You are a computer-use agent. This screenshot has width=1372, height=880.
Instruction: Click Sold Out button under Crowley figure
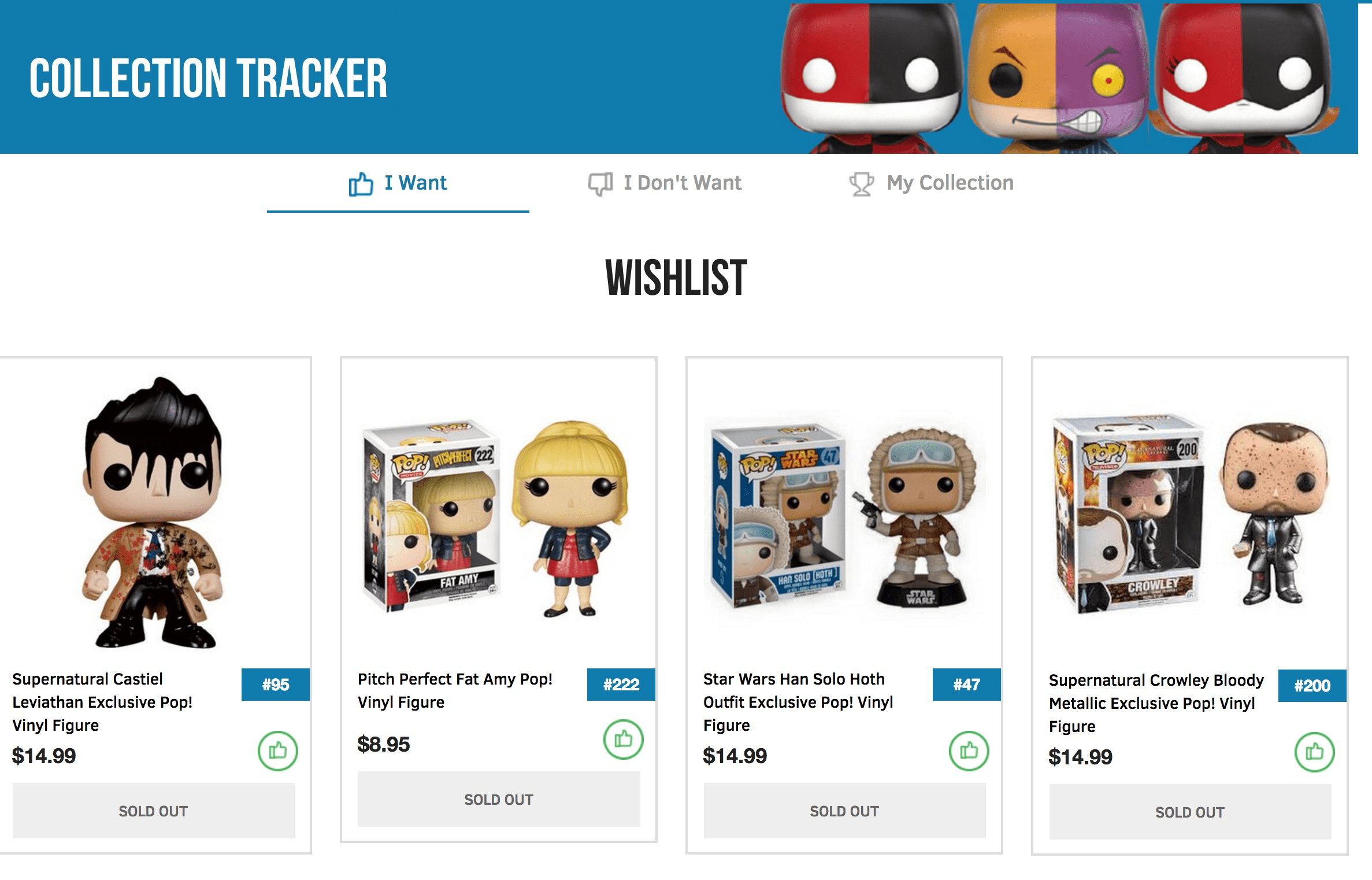[x=1191, y=812]
